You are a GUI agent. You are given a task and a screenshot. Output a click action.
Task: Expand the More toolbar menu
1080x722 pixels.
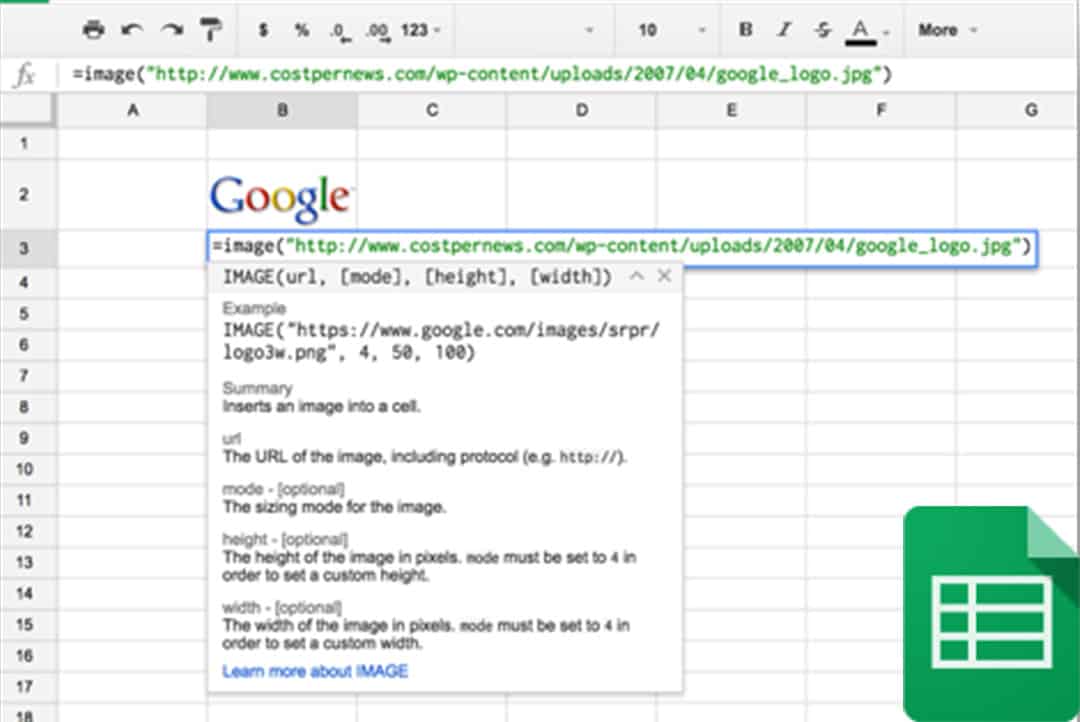click(947, 30)
